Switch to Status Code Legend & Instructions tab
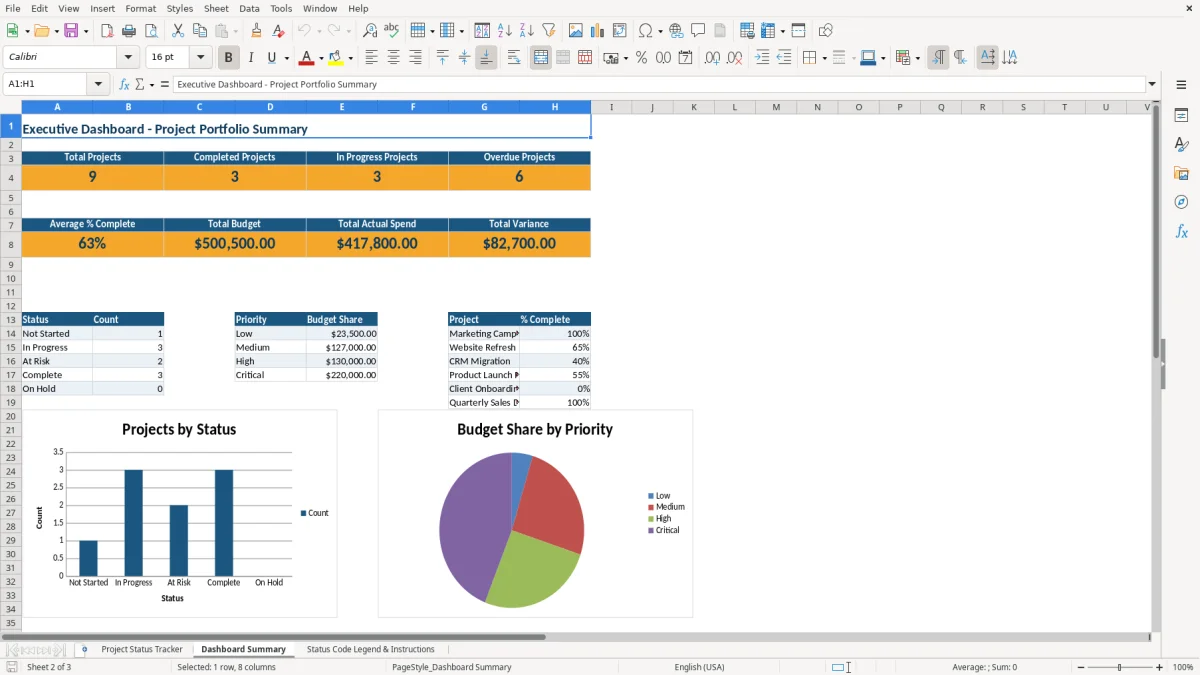 point(370,649)
